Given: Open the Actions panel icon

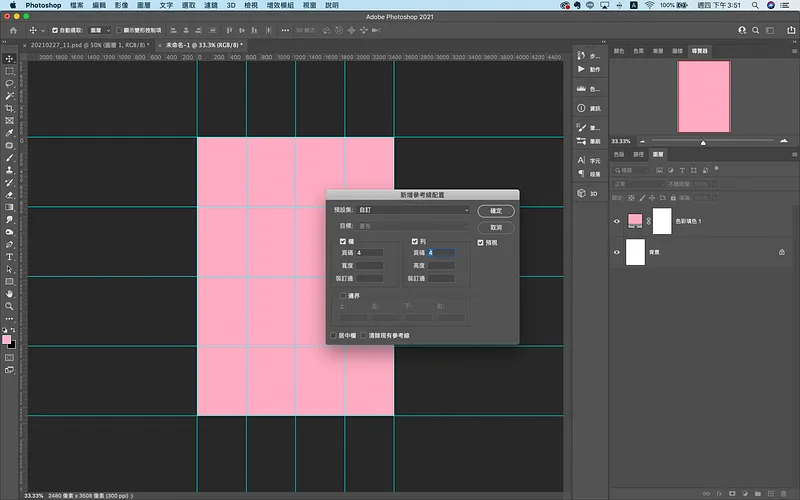Looking at the screenshot, I should click(x=581, y=69).
